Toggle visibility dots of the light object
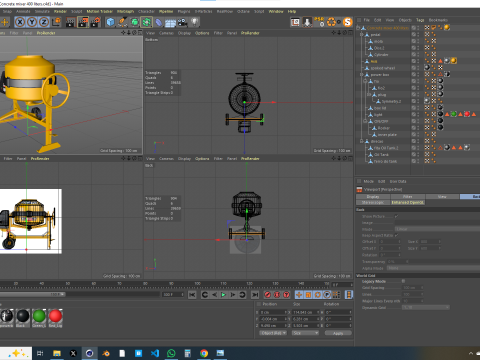 click(418, 115)
